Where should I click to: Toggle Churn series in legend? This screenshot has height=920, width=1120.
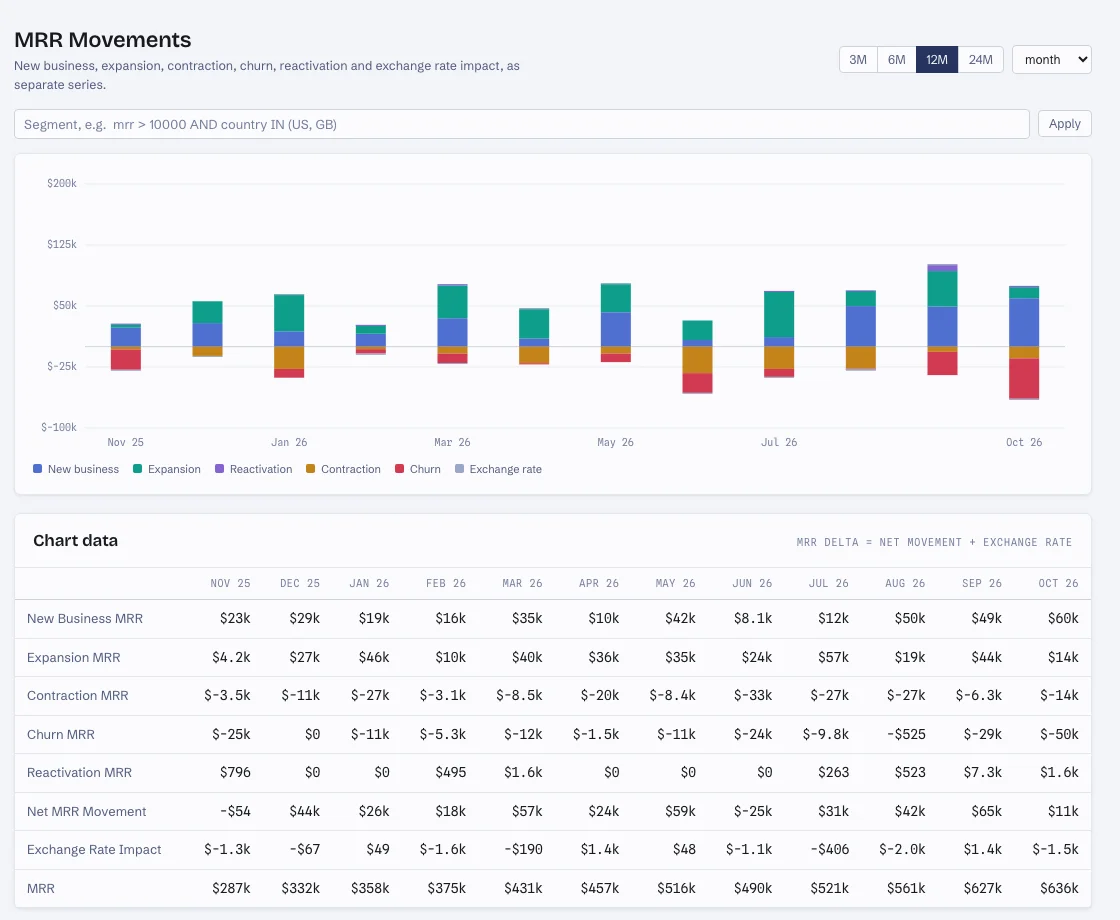(x=418, y=469)
